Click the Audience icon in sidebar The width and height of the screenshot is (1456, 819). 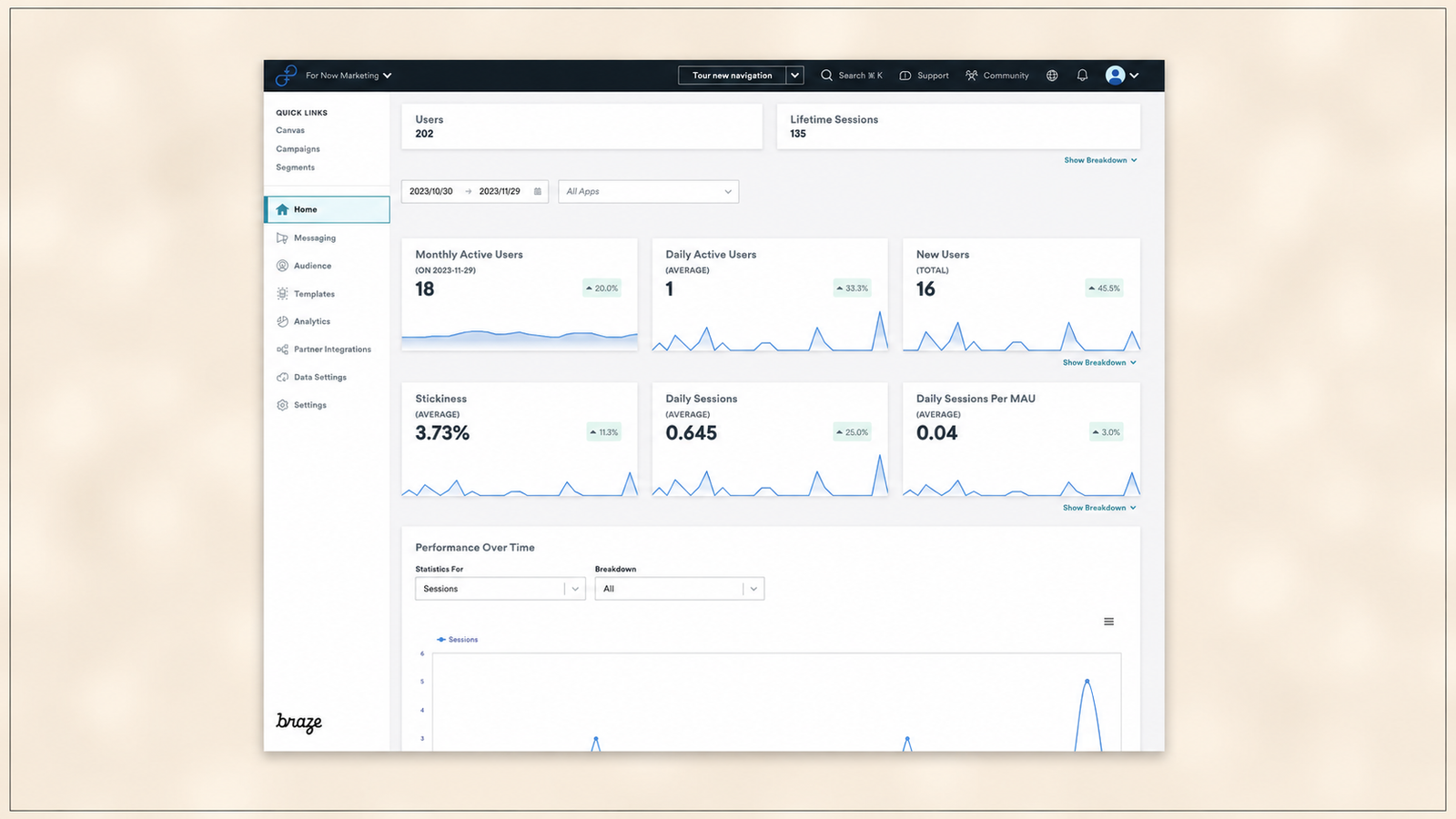[x=282, y=266]
